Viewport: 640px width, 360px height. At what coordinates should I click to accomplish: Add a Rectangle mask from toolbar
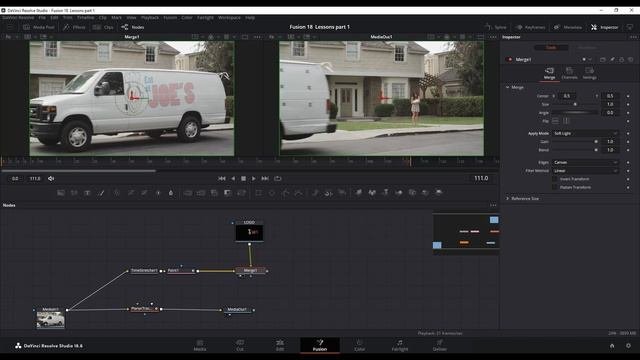click(x=258, y=193)
